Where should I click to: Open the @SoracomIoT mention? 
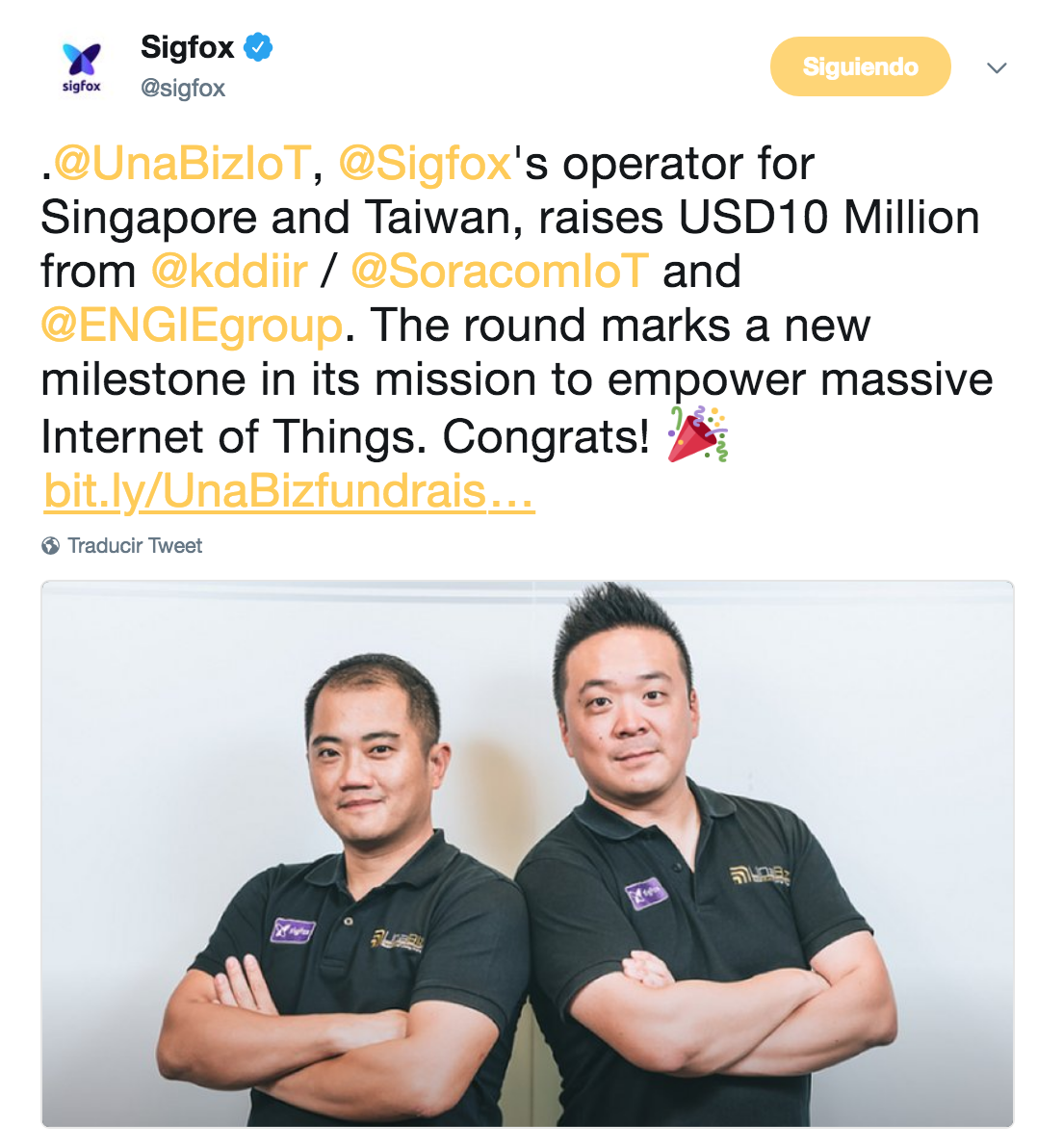(500, 271)
